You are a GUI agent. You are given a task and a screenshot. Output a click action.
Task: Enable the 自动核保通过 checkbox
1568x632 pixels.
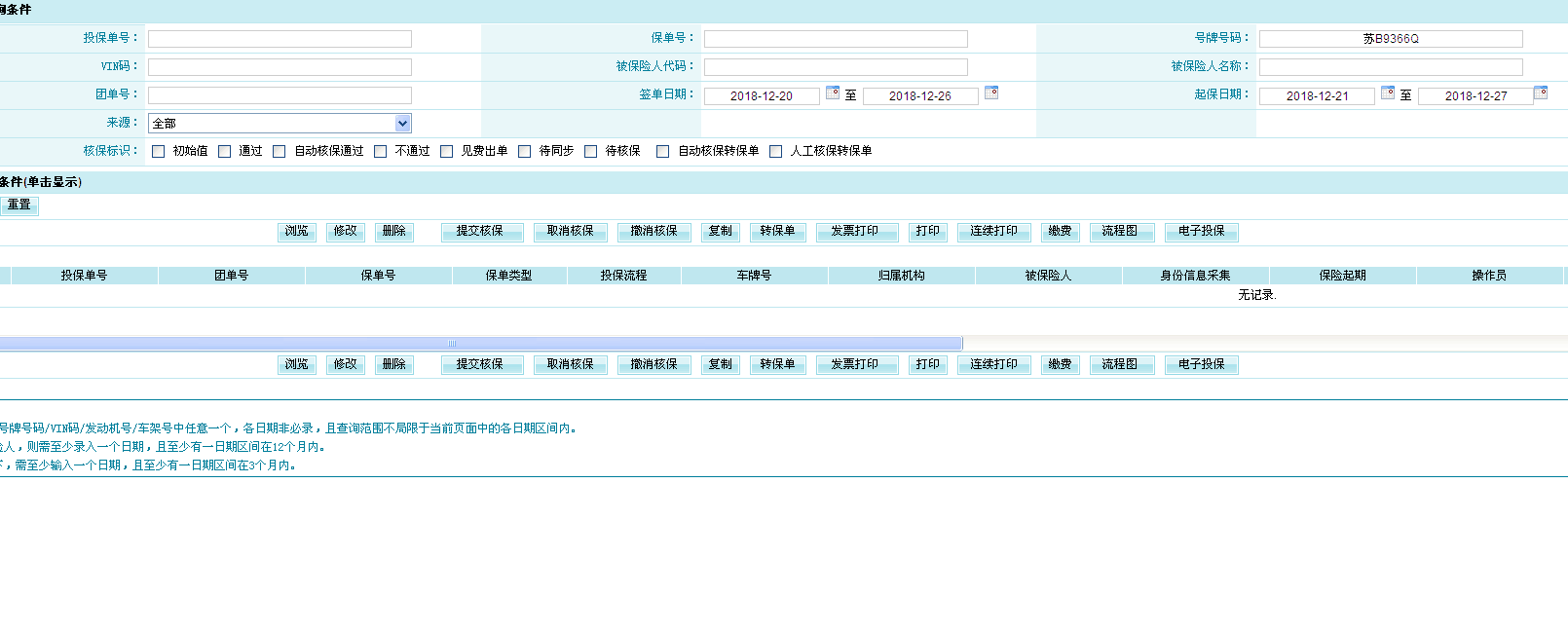[x=280, y=151]
